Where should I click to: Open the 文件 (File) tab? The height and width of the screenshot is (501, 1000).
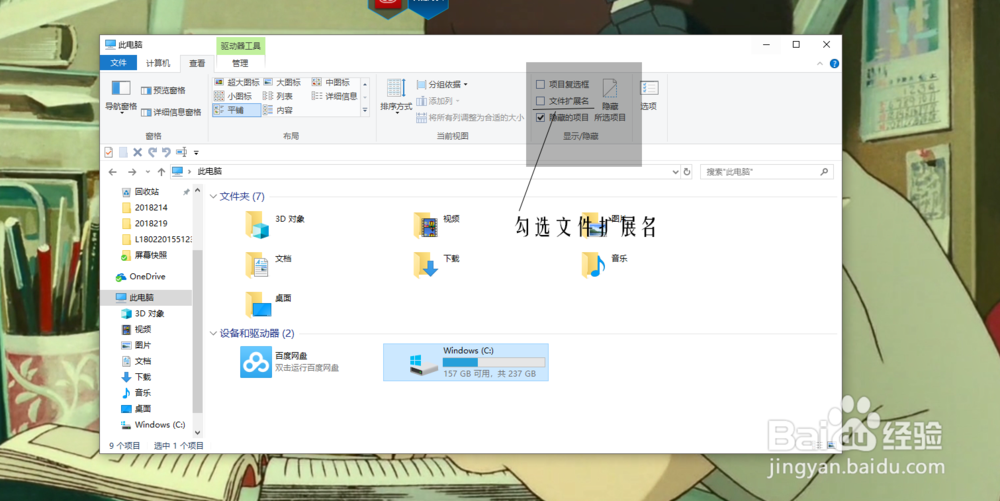click(x=119, y=63)
